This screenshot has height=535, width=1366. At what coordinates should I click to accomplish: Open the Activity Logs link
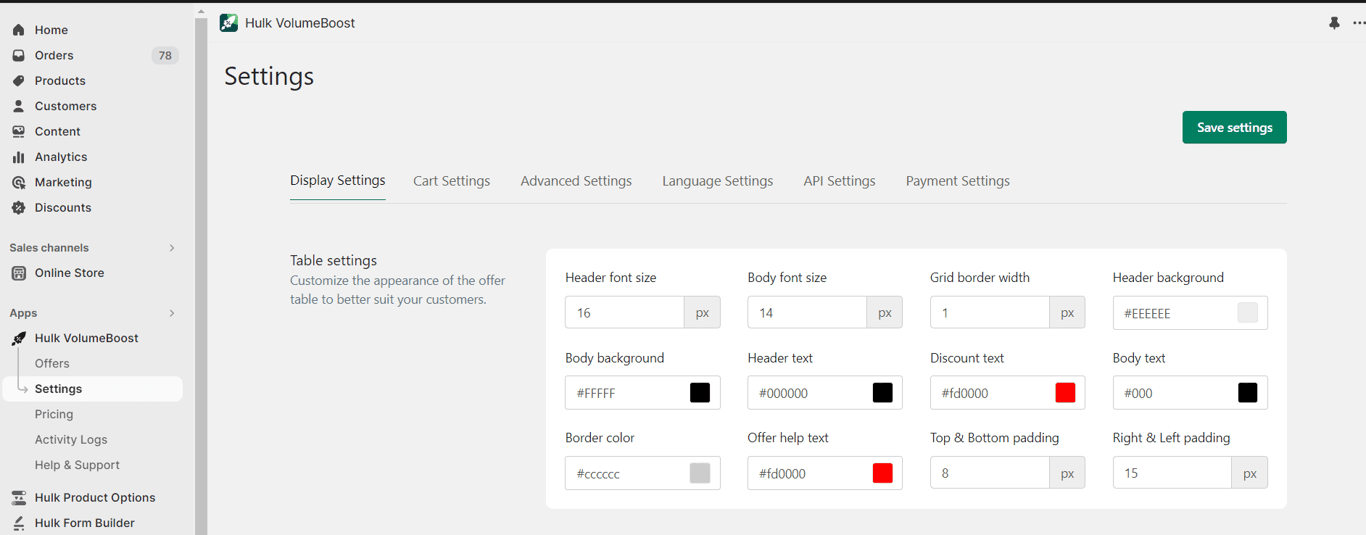(x=71, y=440)
